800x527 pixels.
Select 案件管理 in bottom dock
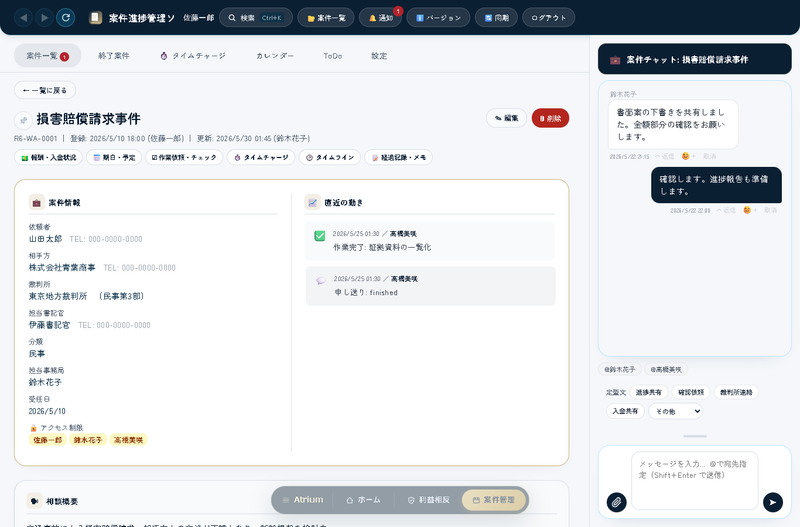click(493, 500)
